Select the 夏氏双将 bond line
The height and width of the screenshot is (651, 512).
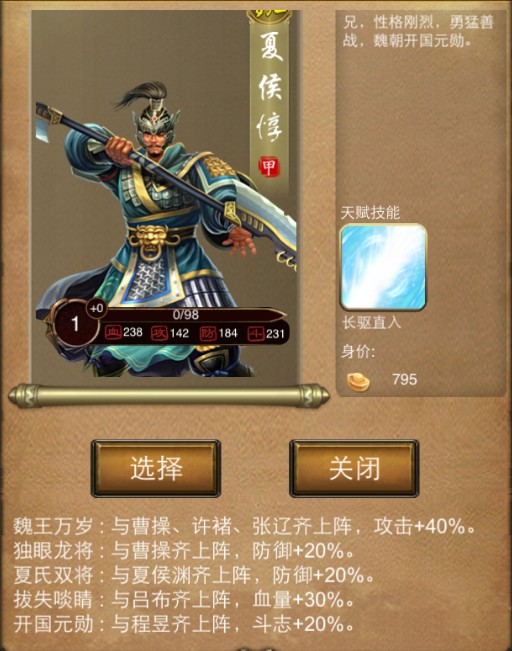[x=194, y=575]
